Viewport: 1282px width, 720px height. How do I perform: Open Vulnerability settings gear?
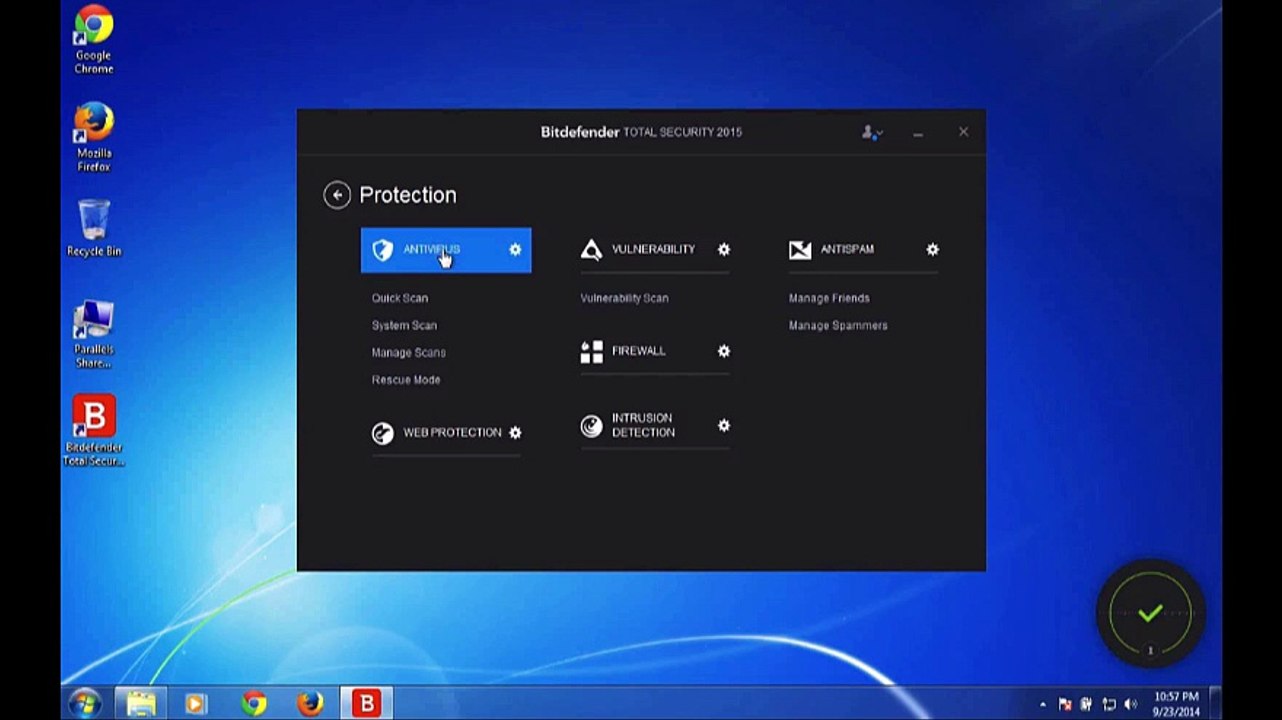pos(724,249)
